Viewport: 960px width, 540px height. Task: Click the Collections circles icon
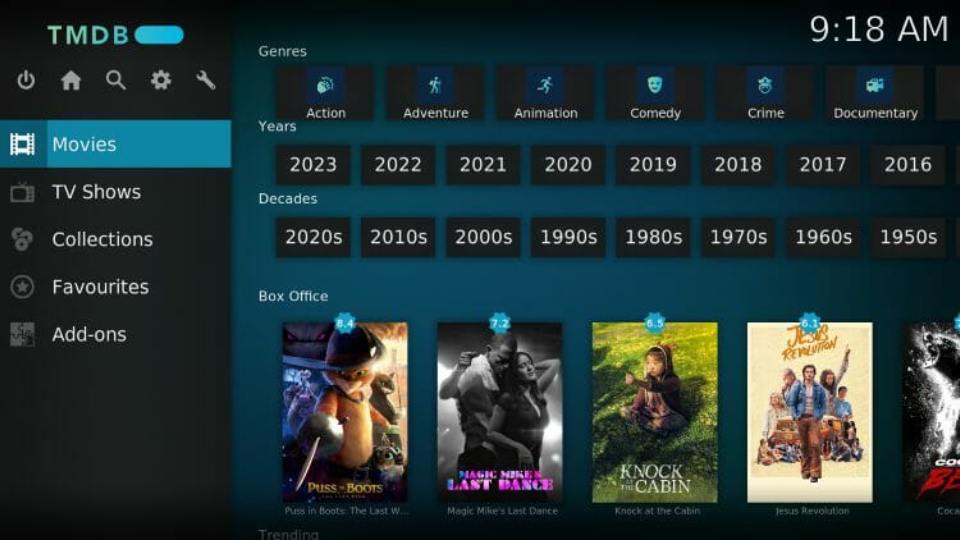tap(22, 239)
